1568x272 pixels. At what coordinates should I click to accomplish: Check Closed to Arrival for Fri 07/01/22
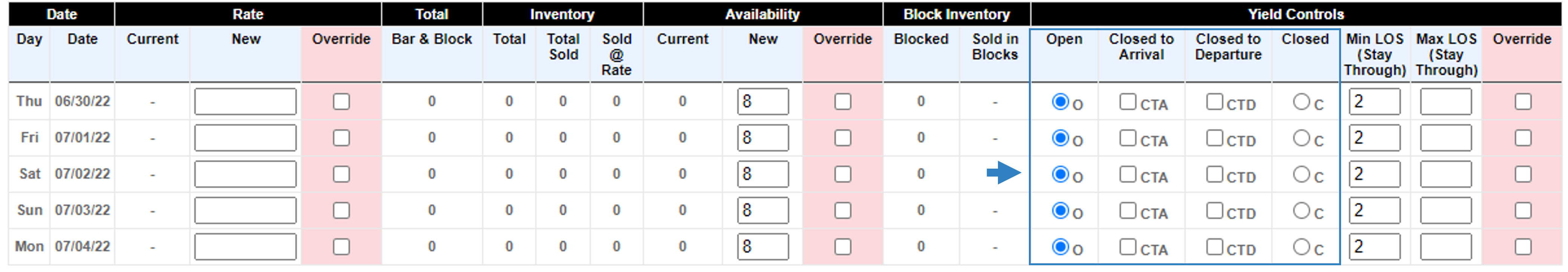click(1127, 138)
